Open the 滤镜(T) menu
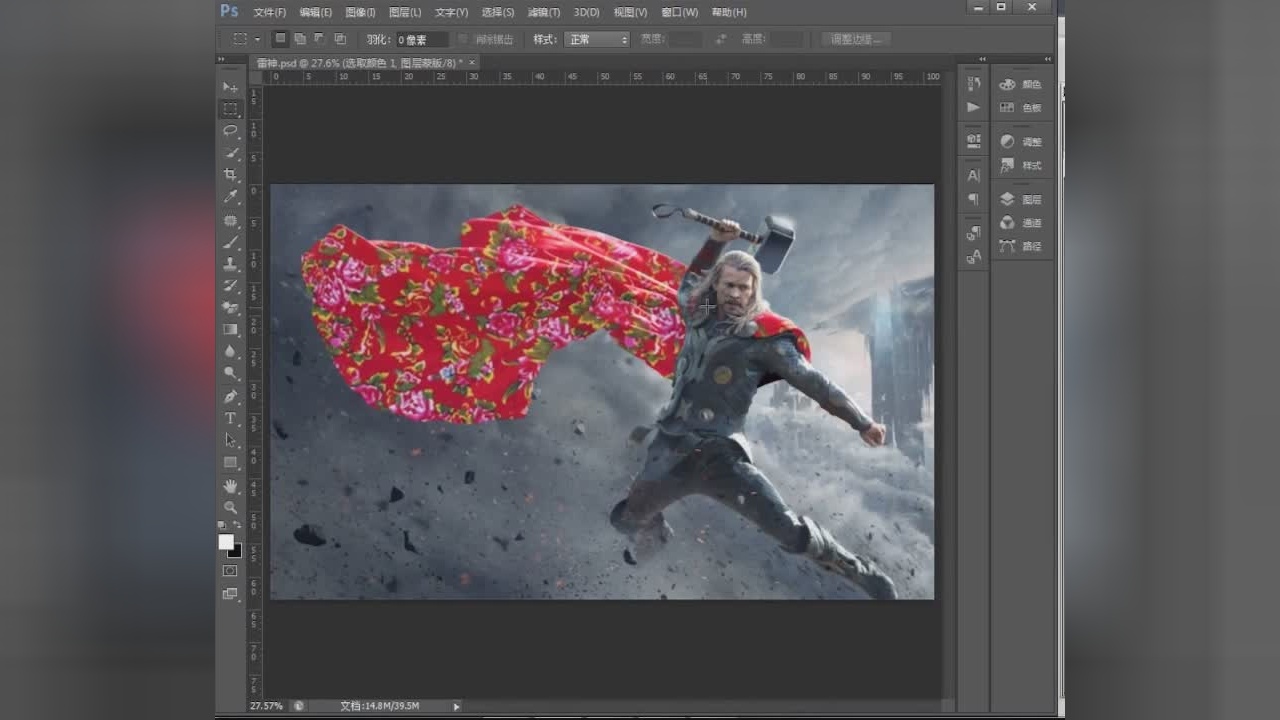Screen dimensions: 1280x720 (544, 12)
